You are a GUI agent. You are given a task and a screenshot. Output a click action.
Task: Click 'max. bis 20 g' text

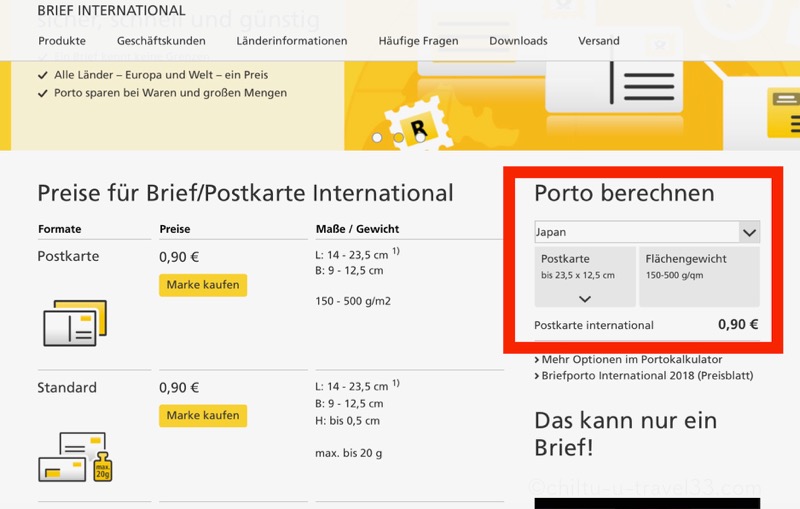pyautogui.click(x=348, y=453)
